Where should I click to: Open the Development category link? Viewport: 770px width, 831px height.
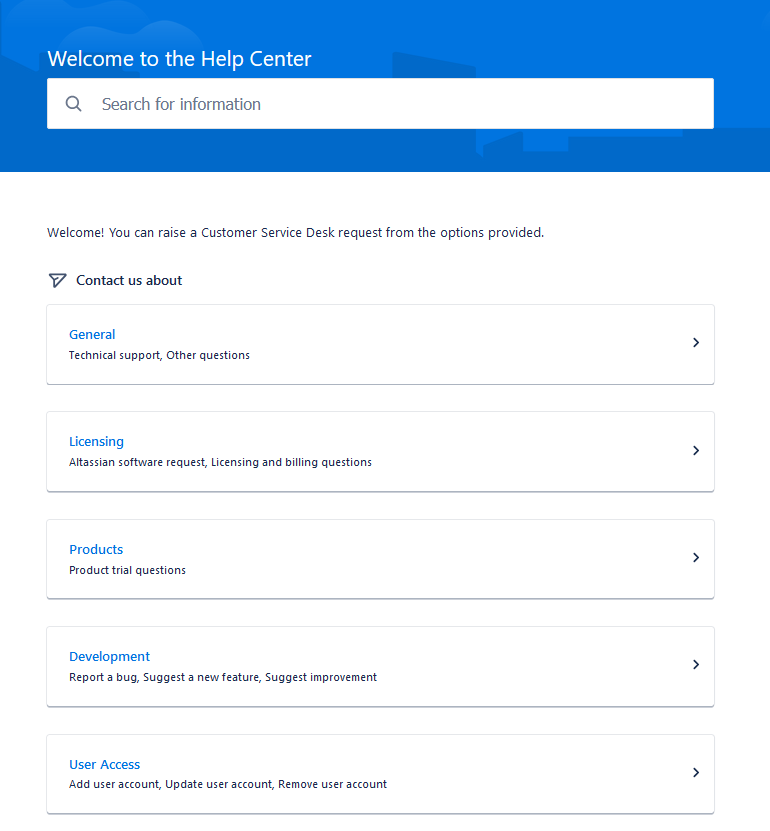tap(110, 657)
